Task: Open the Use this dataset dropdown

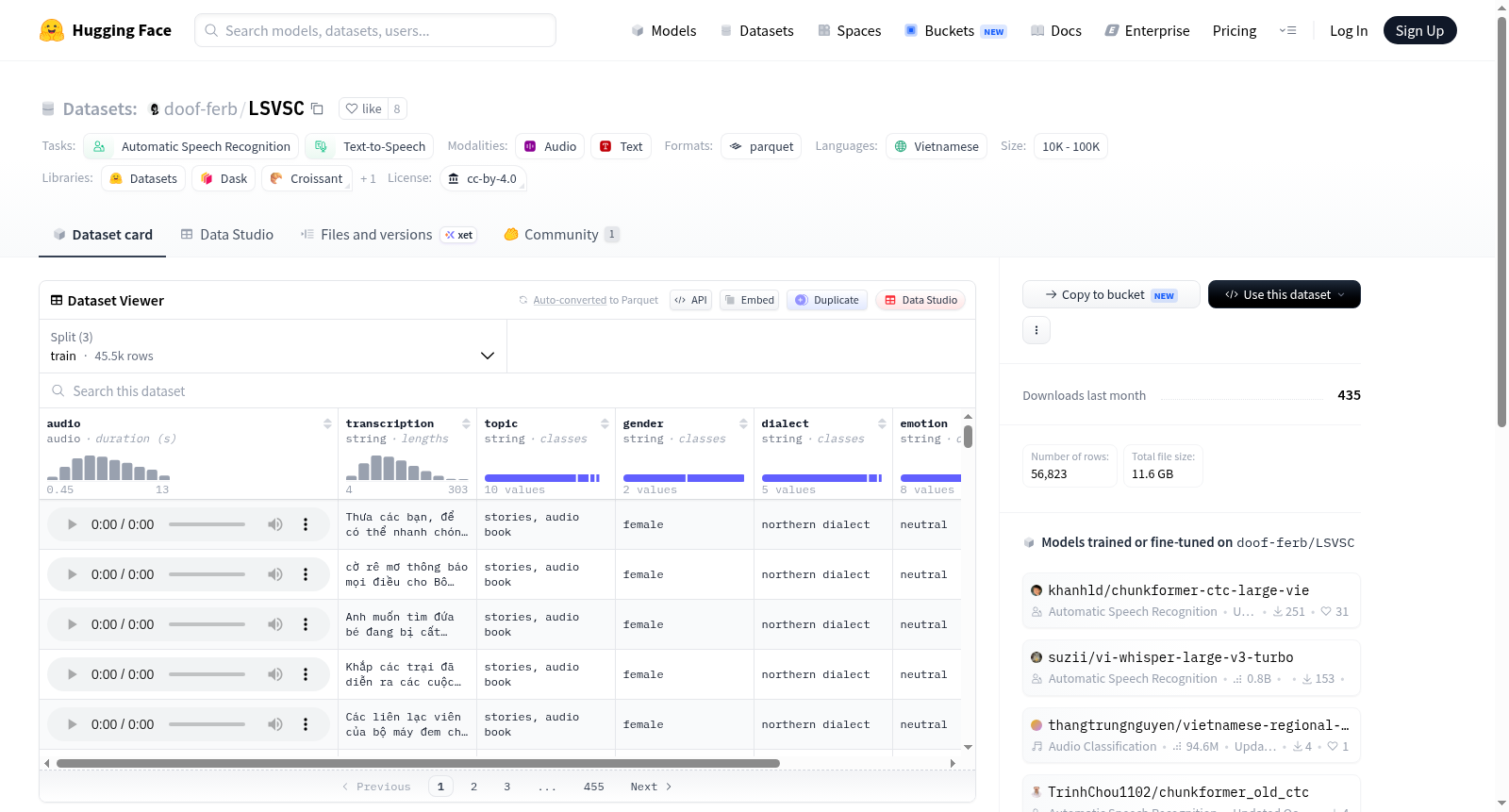Action: 1284,294
